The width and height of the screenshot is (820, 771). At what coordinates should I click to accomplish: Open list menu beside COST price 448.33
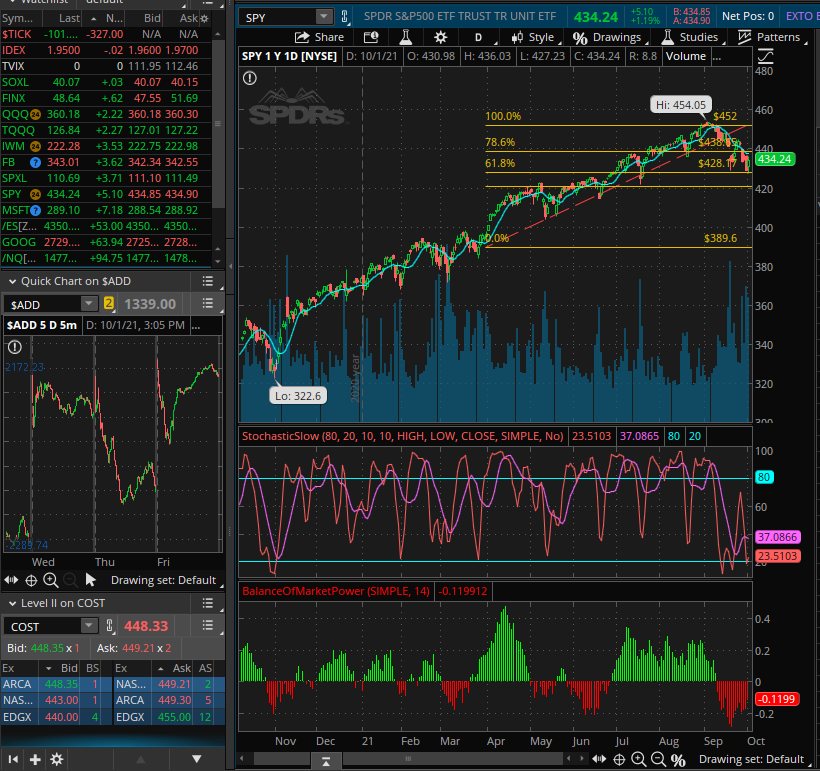click(208, 626)
